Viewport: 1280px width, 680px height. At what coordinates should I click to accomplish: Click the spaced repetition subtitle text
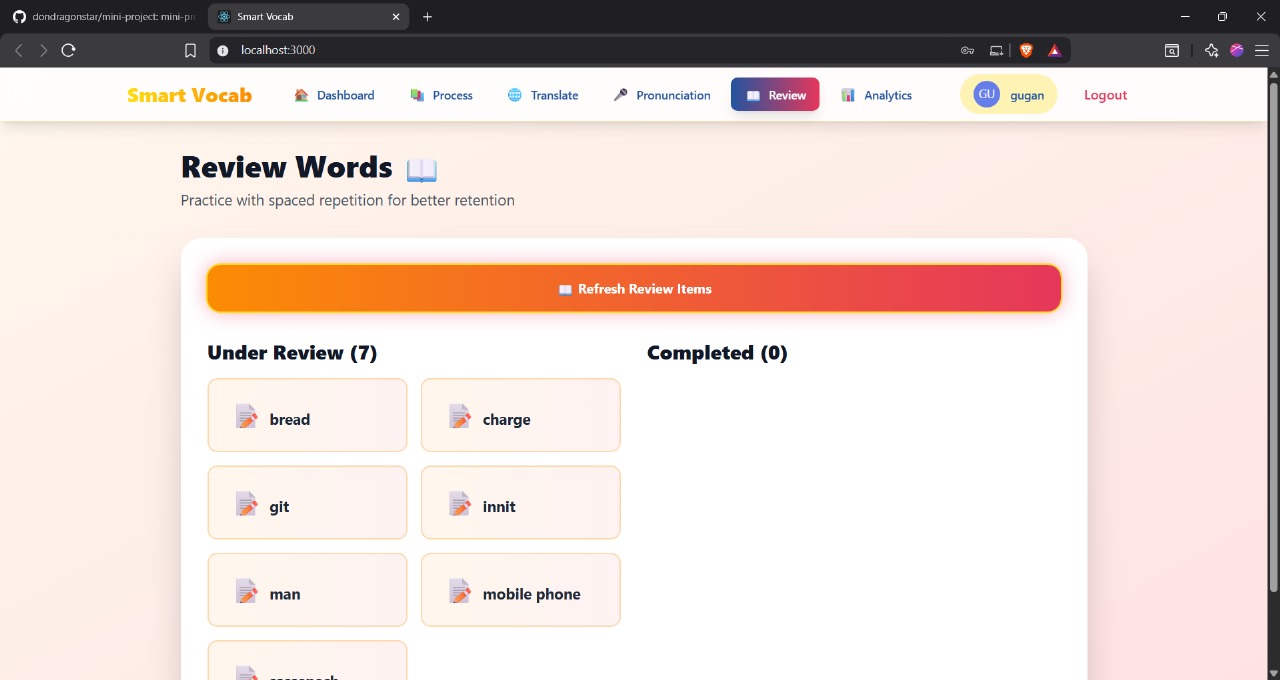coord(347,200)
